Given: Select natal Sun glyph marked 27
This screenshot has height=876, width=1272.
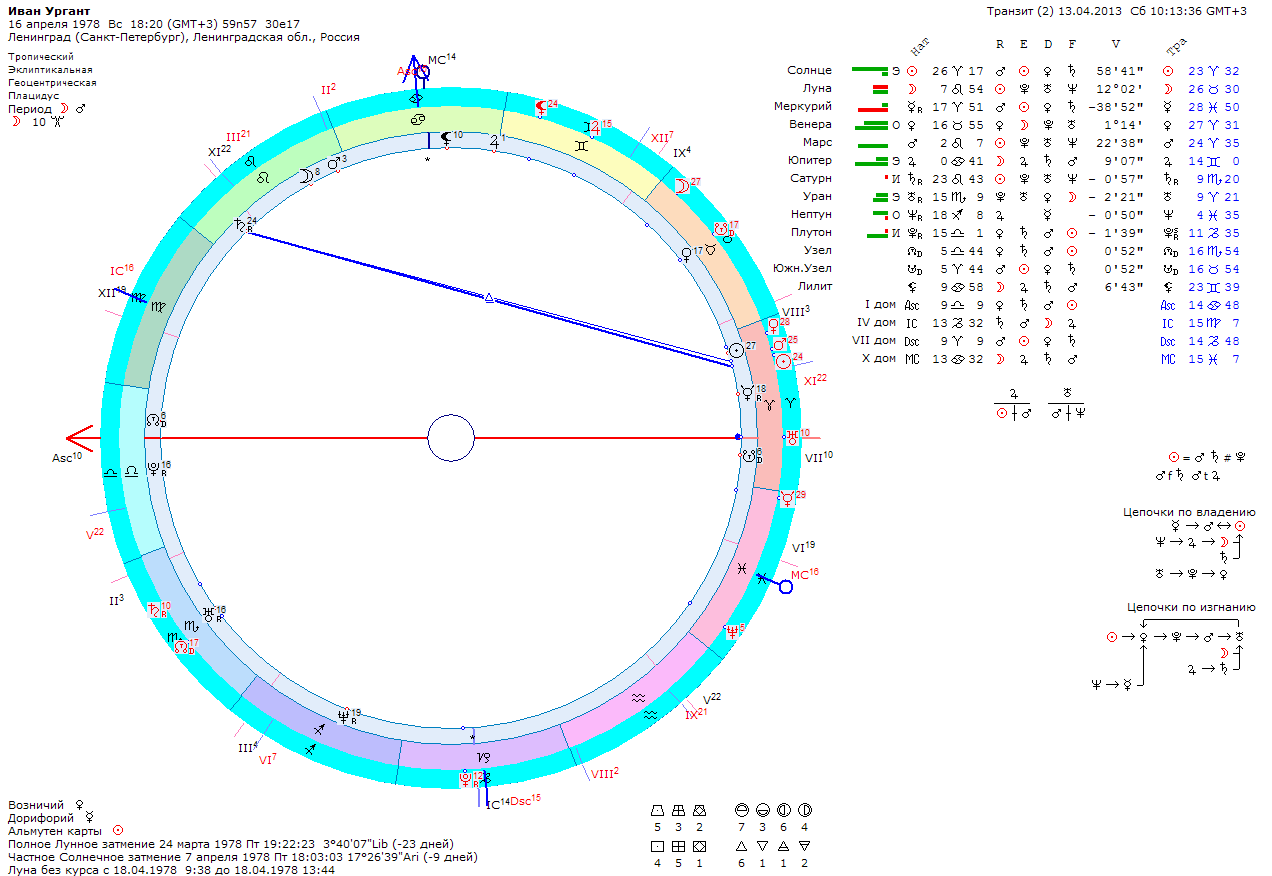Looking at the screenshot, I should [736, 350].
